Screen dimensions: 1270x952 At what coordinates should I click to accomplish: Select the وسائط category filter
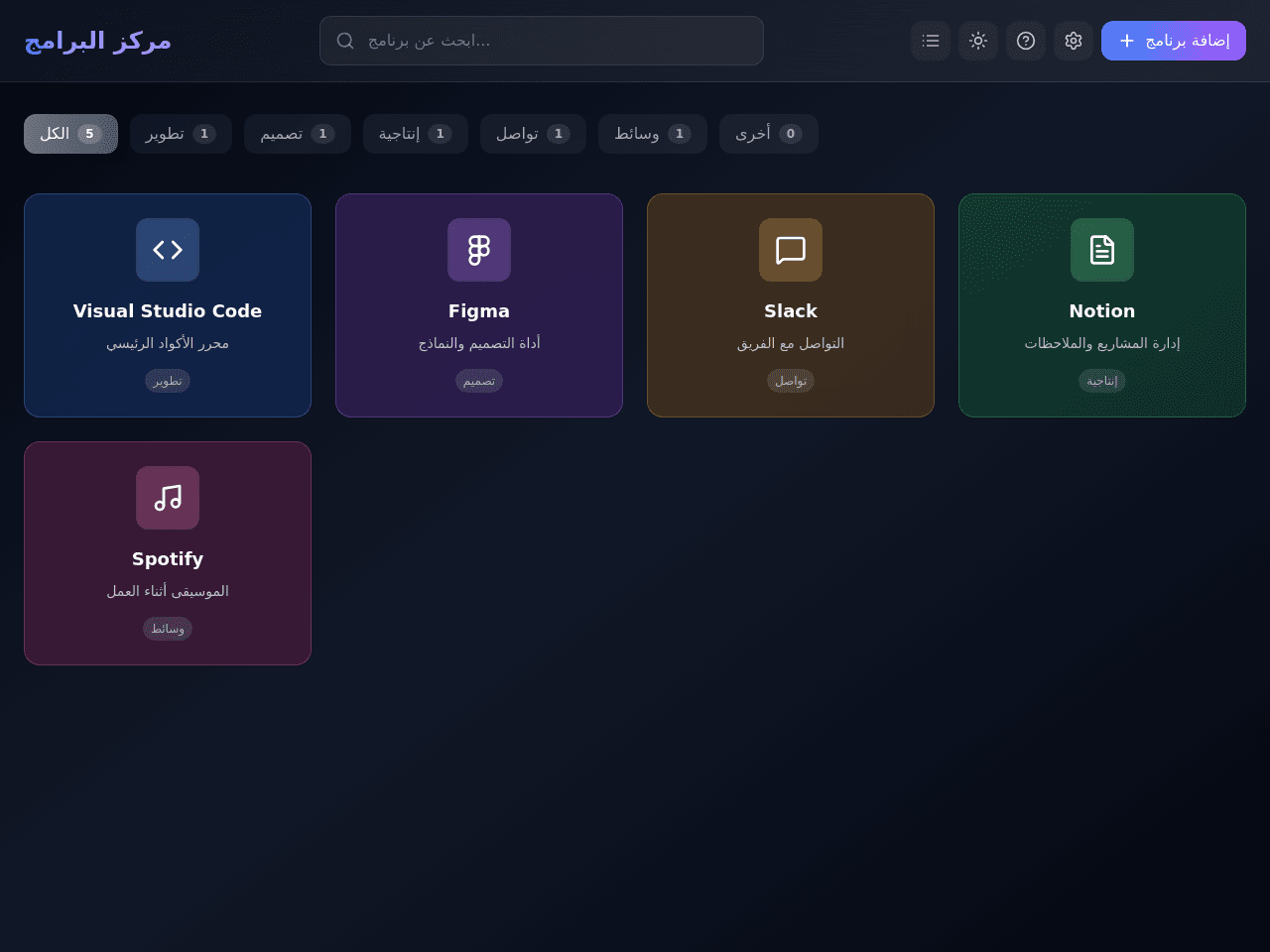coord(653,134)
